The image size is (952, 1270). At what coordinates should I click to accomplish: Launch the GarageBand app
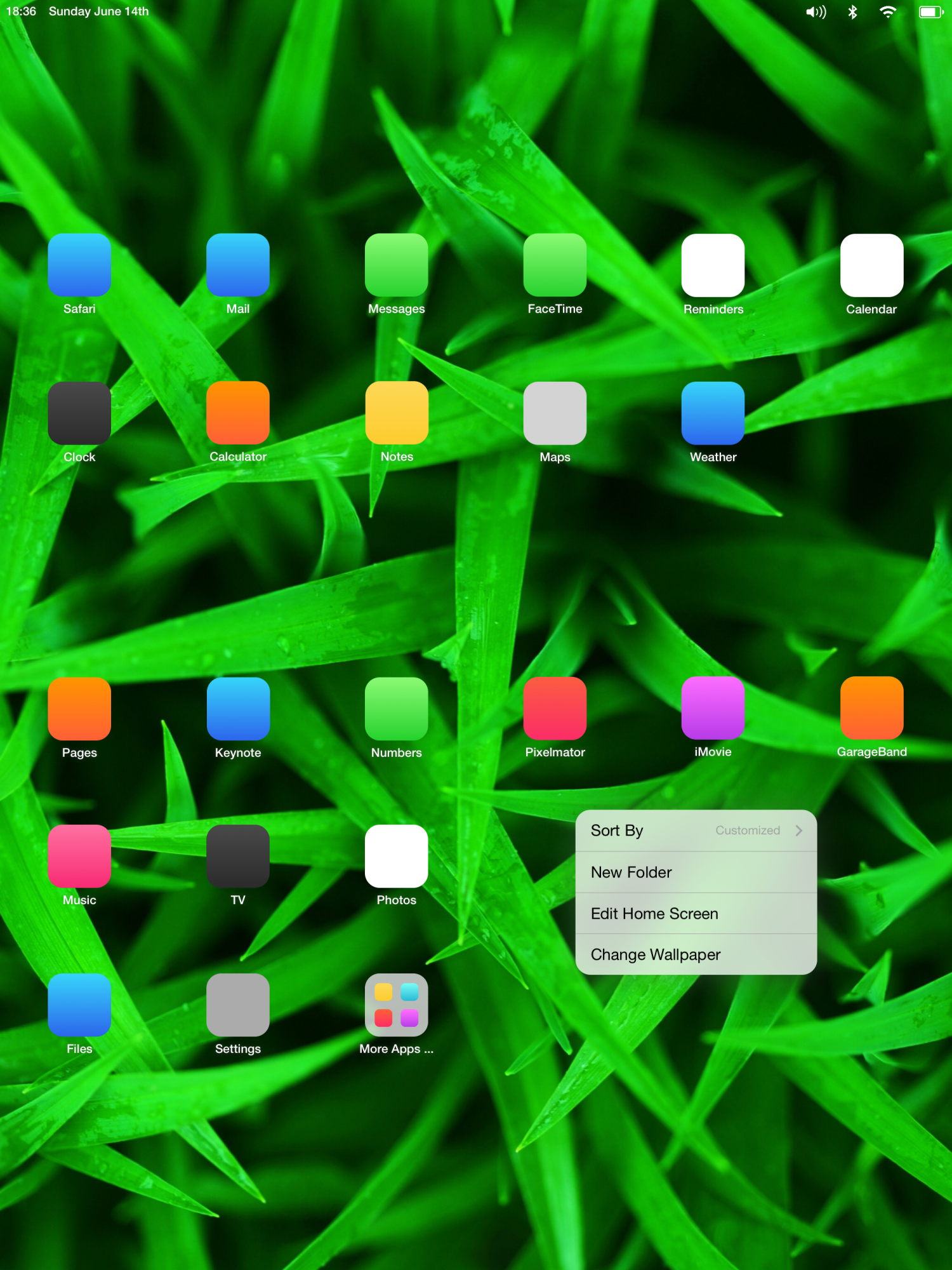click(x=872, y=708)
